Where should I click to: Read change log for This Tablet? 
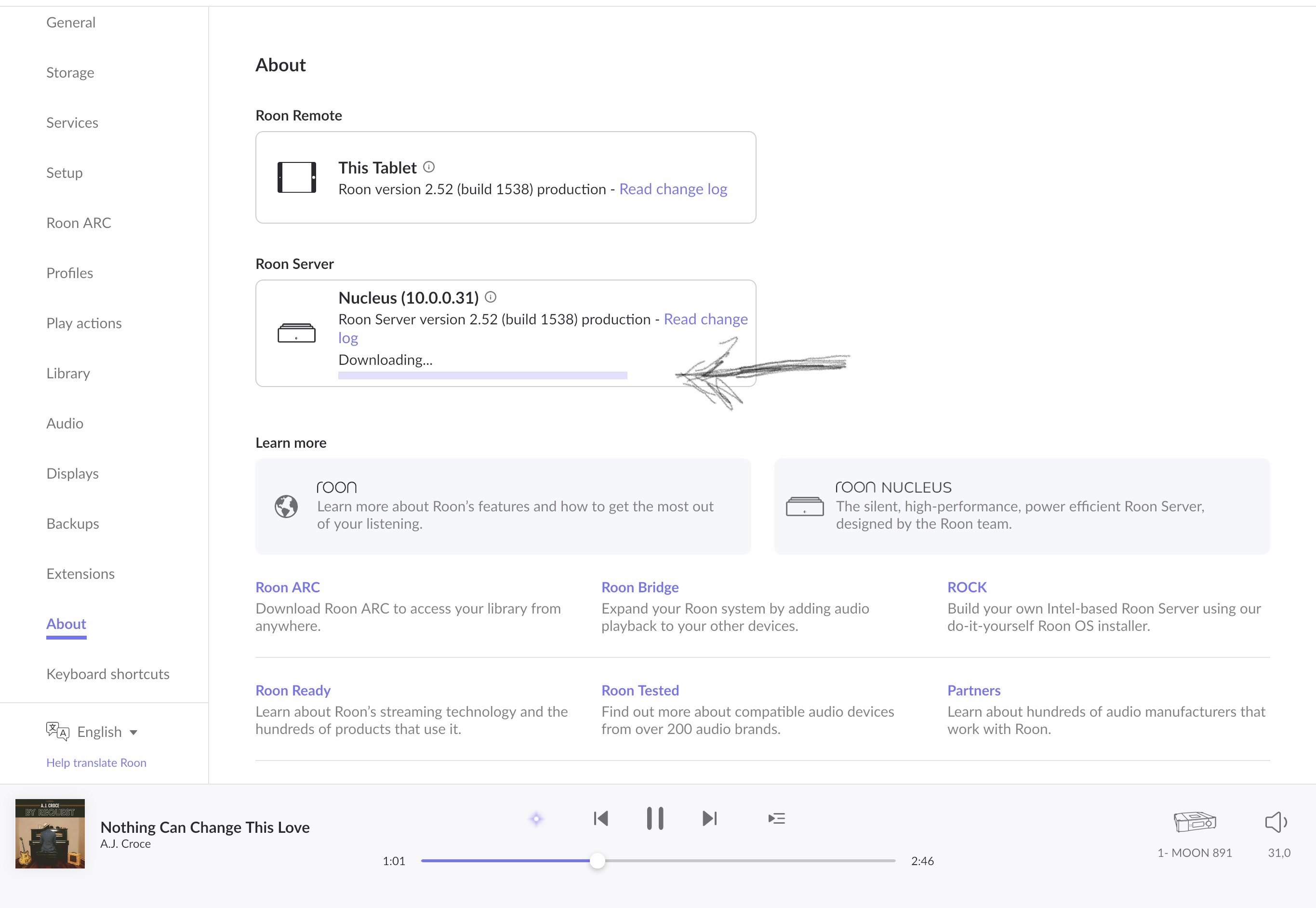pos(673,189)
